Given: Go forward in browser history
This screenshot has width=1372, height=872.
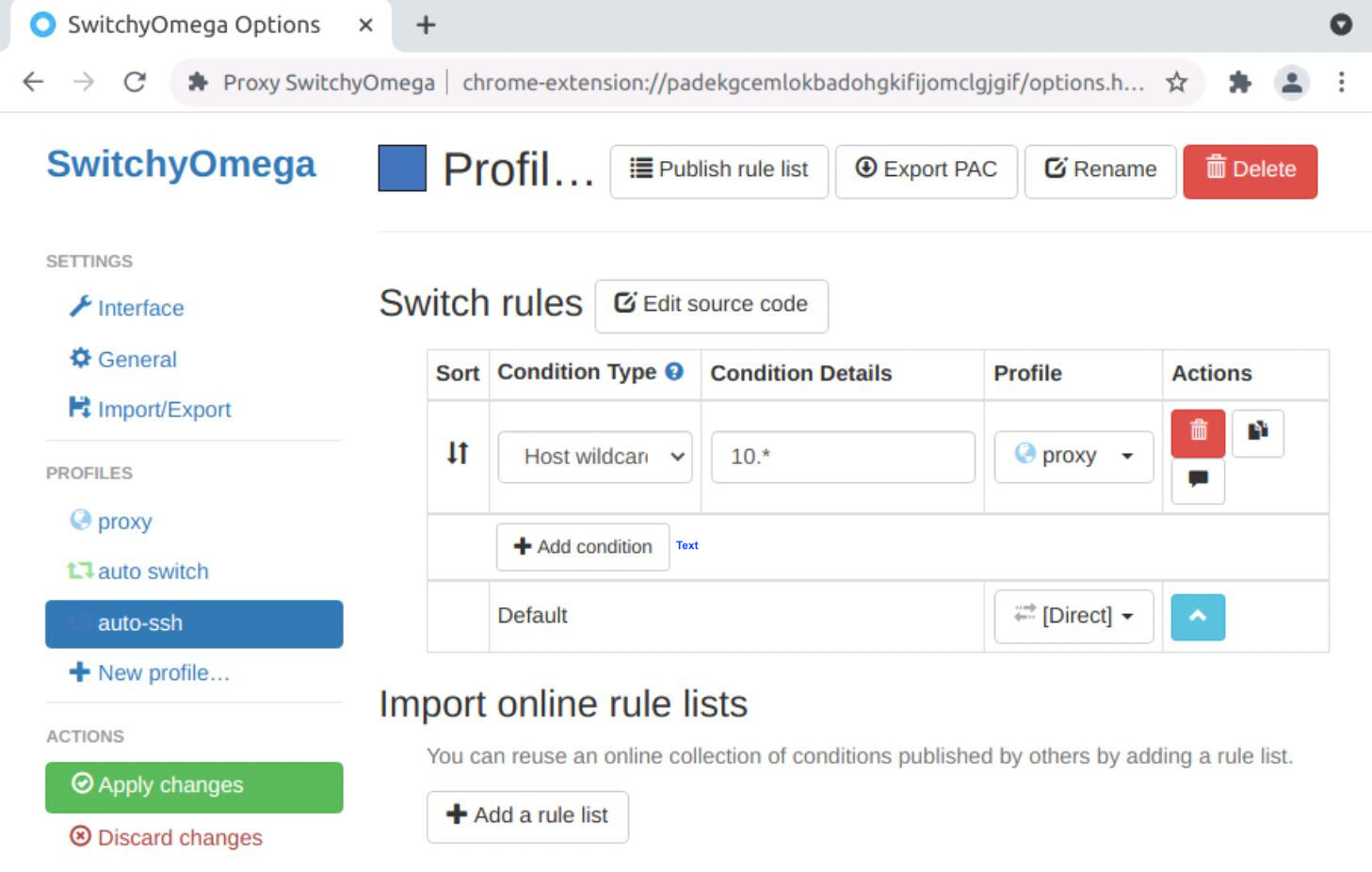Looking at the screenshot, I should [x=84, y=83].
